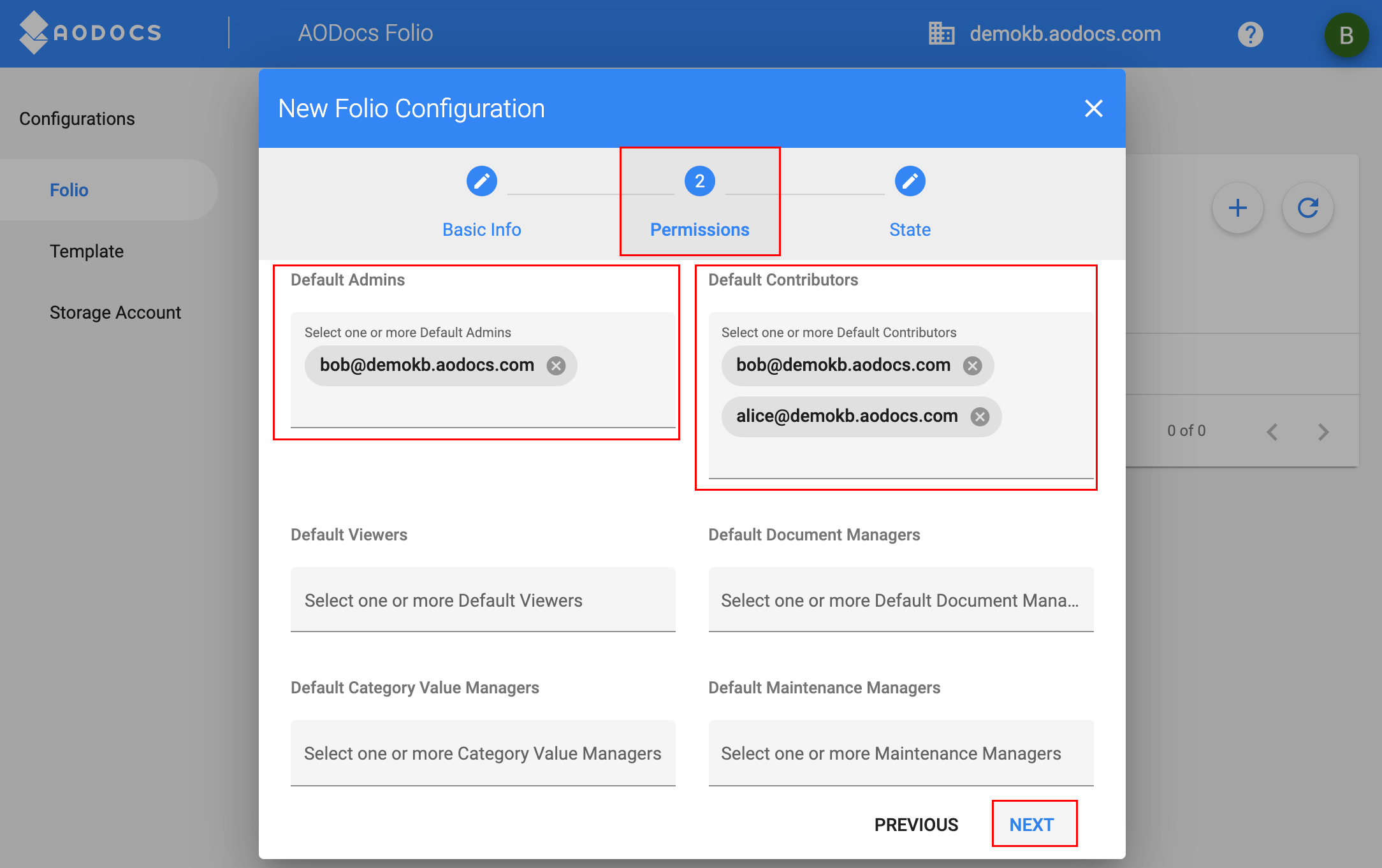The height and width of the screenshot is (868, 1382).
Task: Click the Configurations heading
Action: coord(77,119)
